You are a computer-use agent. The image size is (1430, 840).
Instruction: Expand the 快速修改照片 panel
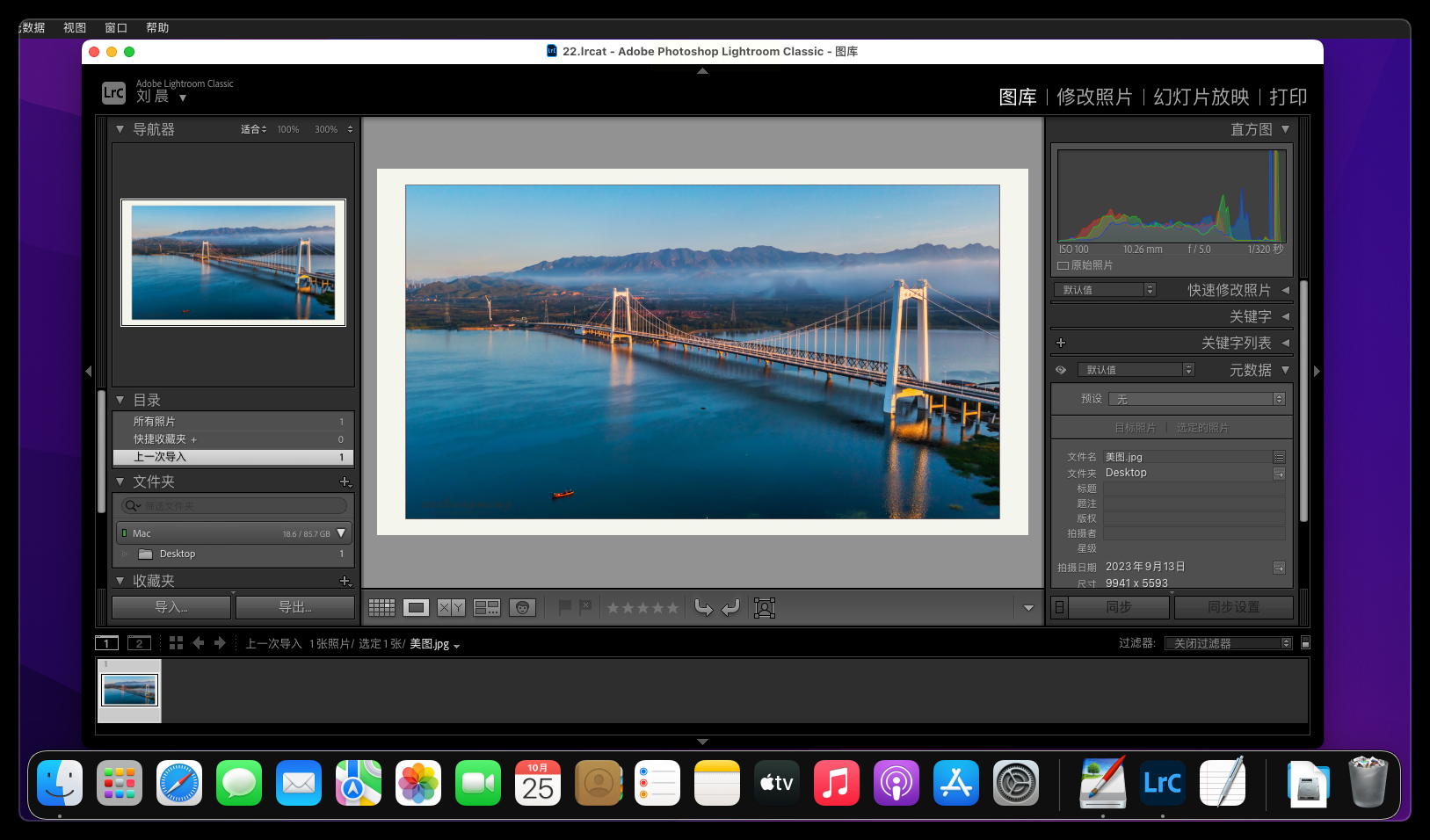tap(1285, 290)
